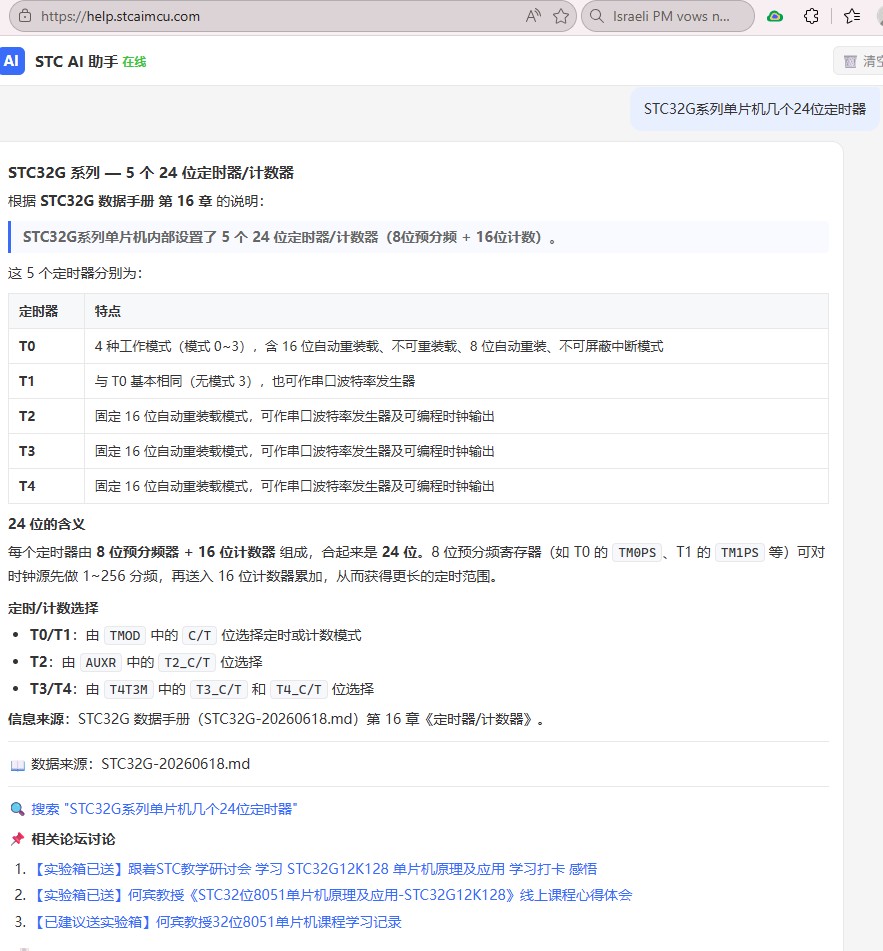Click the table header 定时器
Screen dimensions: 883x951
point(38,311)
